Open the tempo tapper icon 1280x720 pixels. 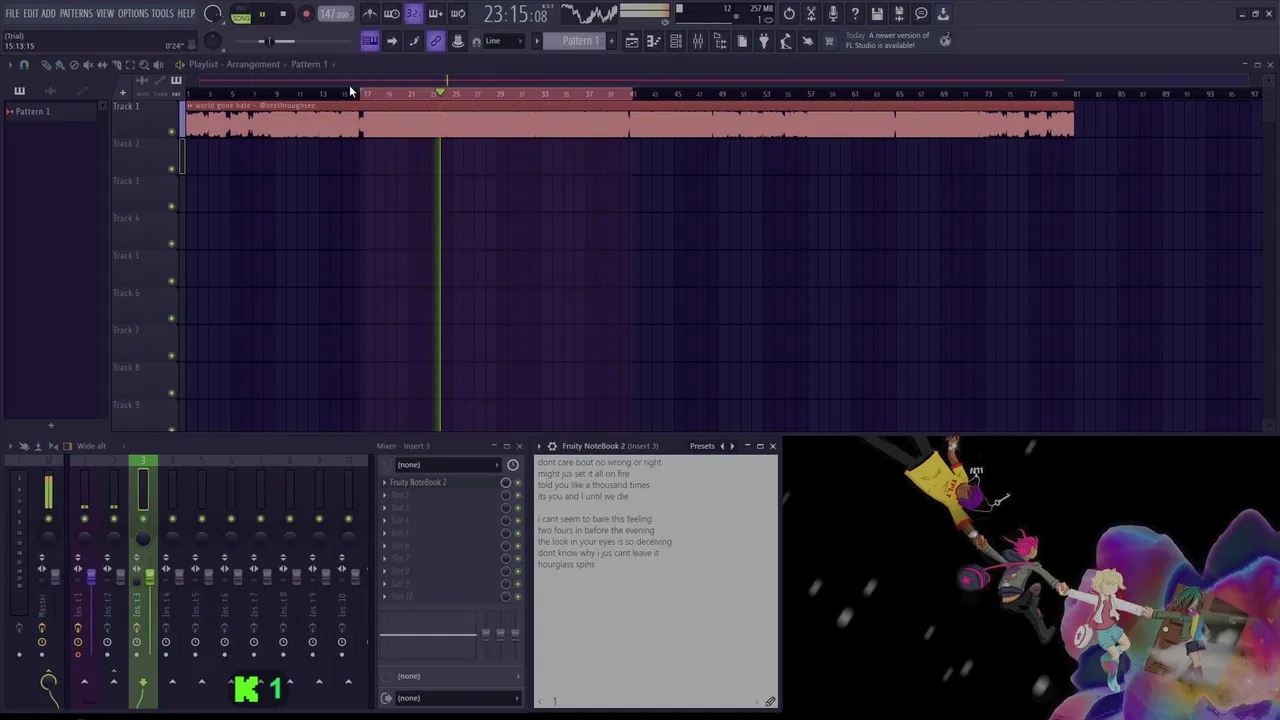pyautogui.click(x=786, y=41)
